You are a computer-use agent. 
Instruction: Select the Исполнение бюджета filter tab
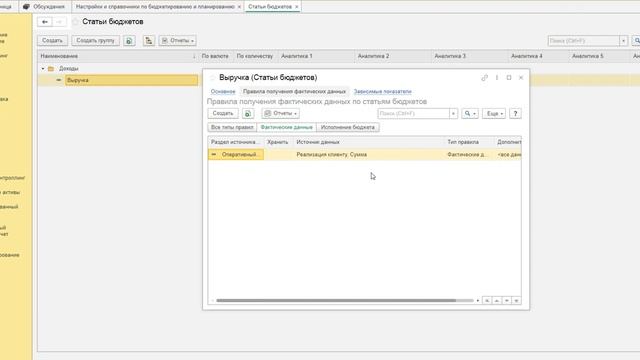[348, 127]
